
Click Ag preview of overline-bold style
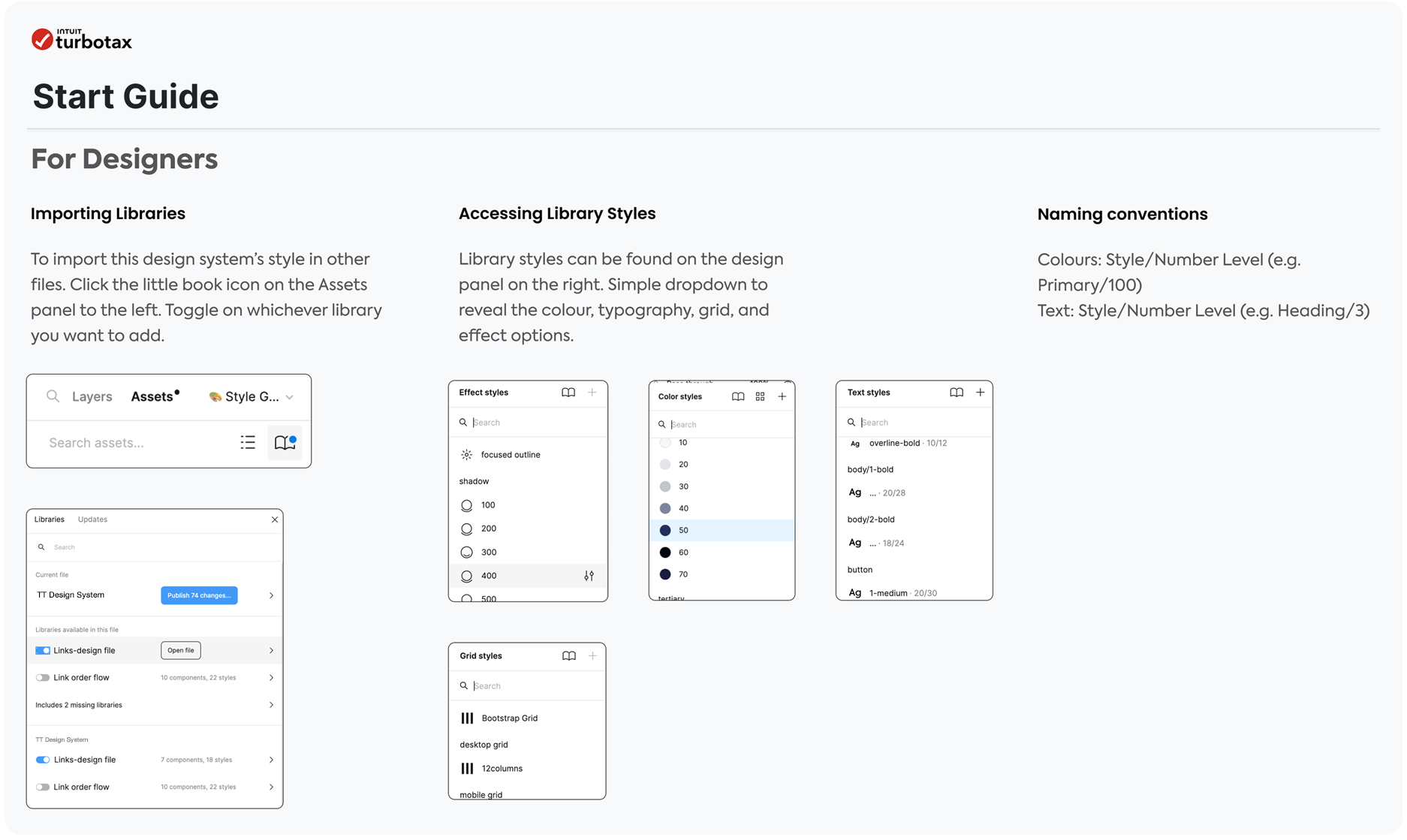tap(855, 444)
